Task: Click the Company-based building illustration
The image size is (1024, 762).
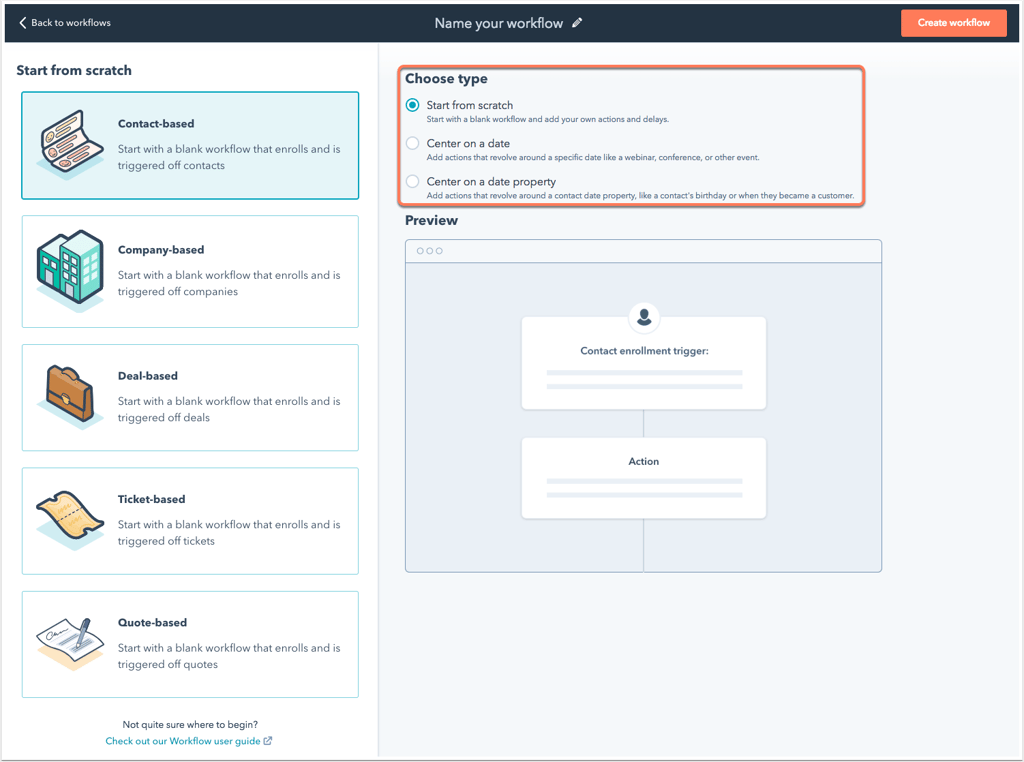Action: [x=71, y=270]
